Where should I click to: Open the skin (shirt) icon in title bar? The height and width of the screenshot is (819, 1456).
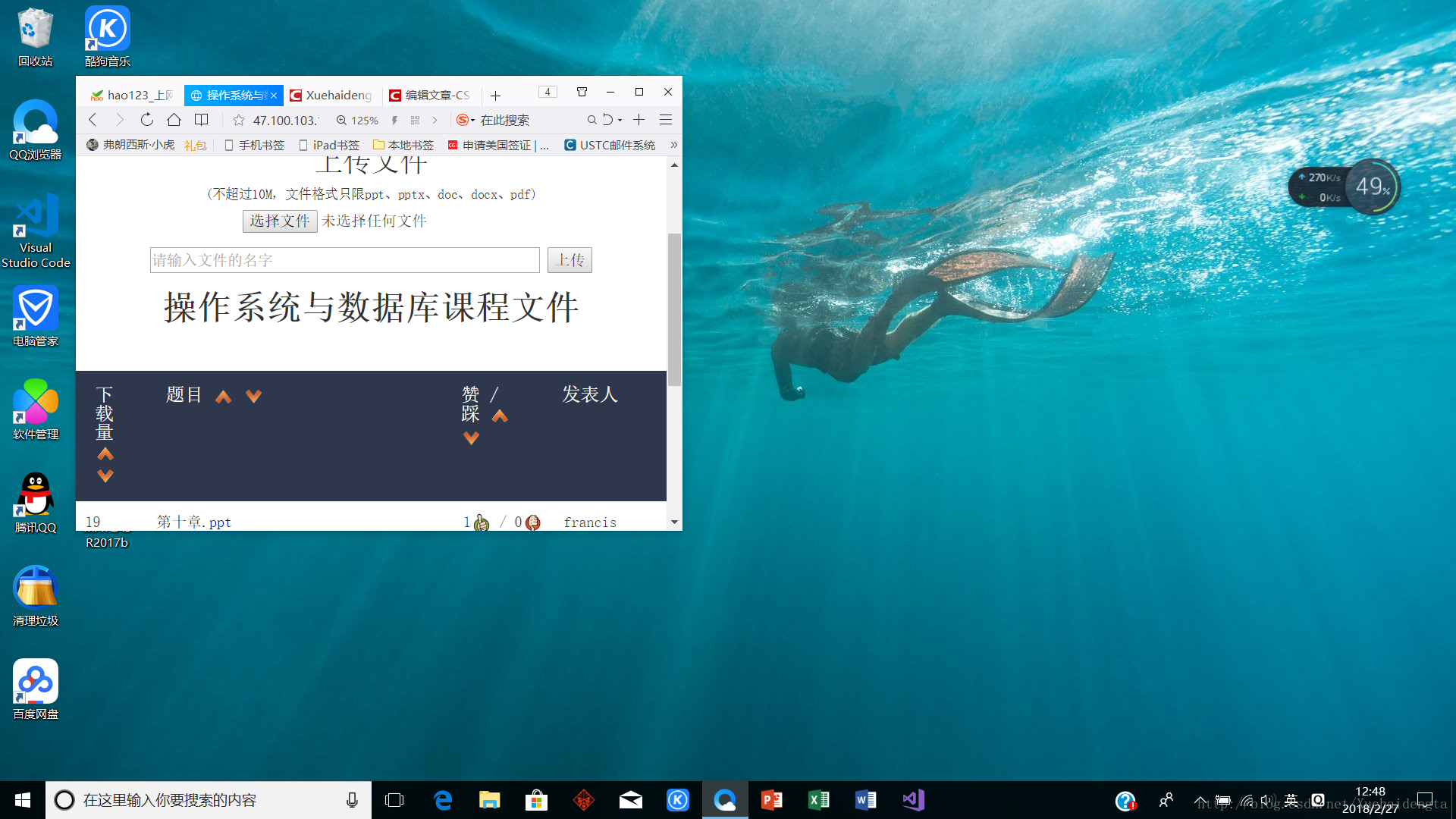[582, 92]
